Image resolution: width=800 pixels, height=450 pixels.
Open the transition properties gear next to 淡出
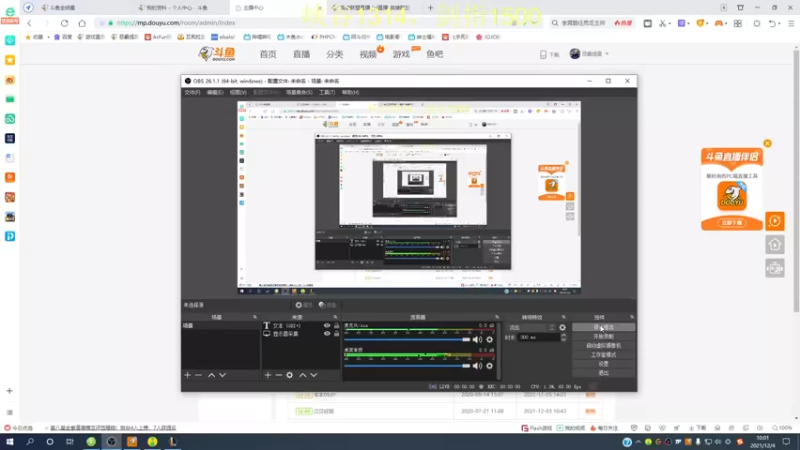562,328
